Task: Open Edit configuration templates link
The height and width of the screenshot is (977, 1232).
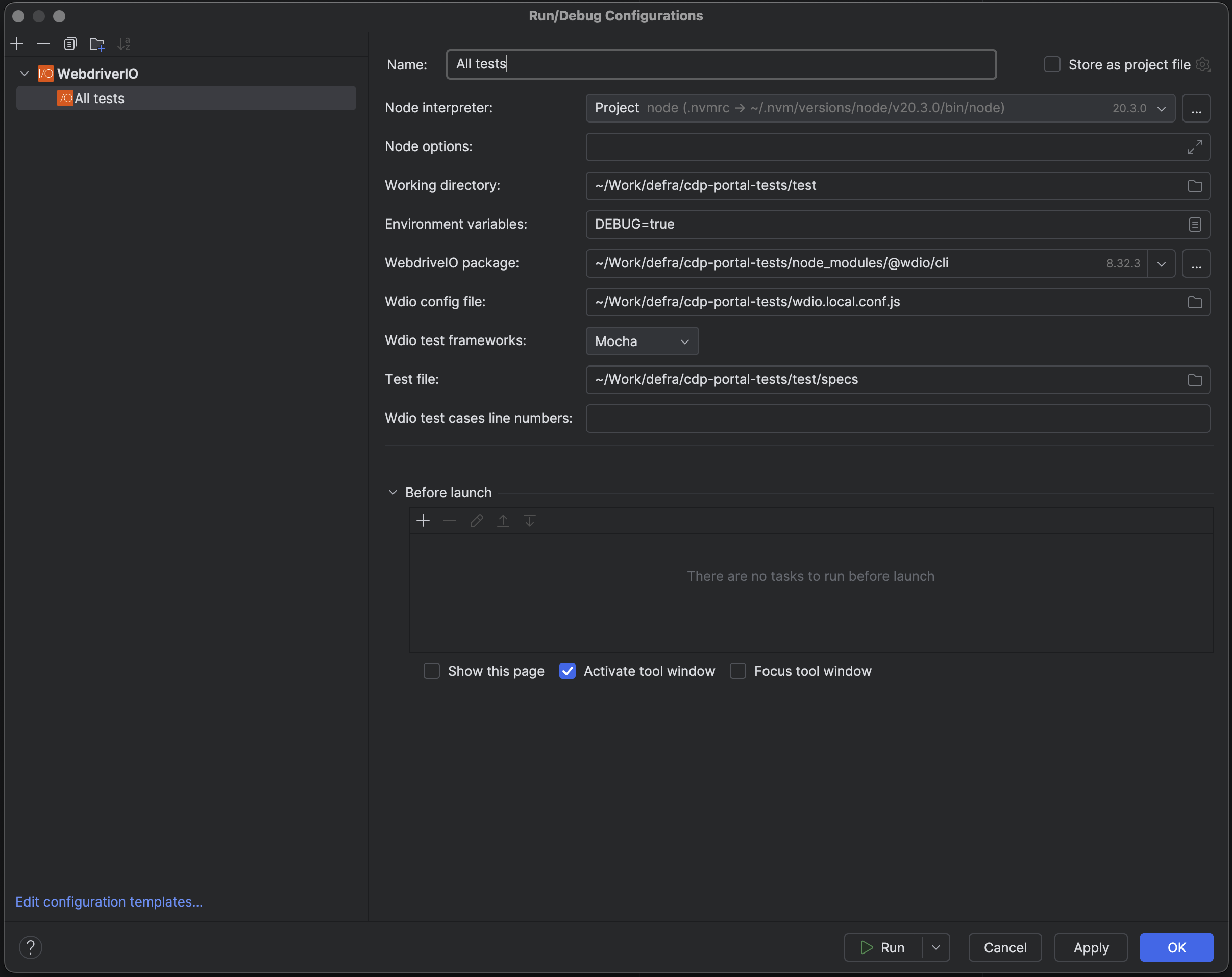Action: point(109,901)
